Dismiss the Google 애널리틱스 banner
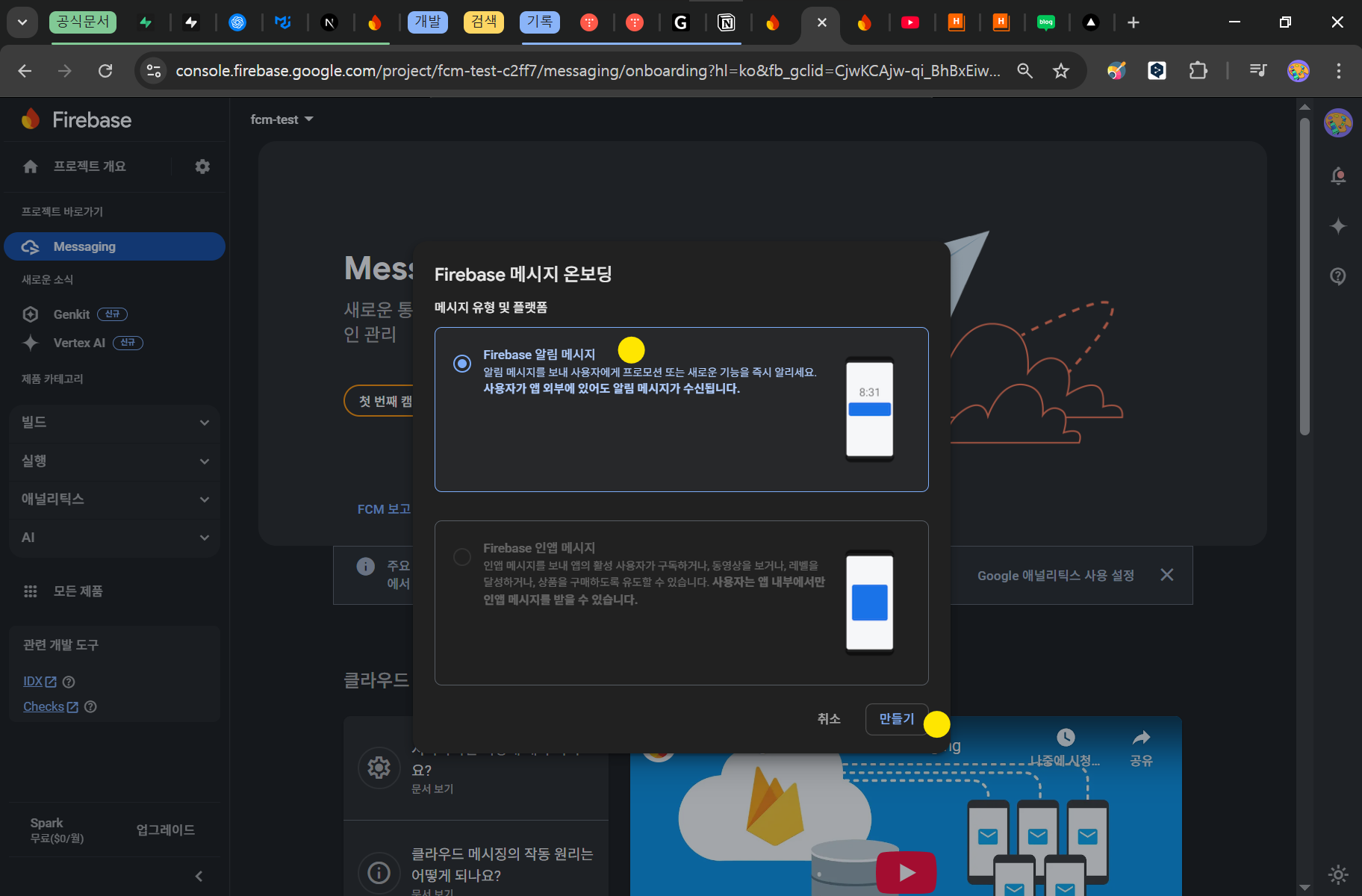This screenshot has width=1362, height=896. pos(1167,575)
